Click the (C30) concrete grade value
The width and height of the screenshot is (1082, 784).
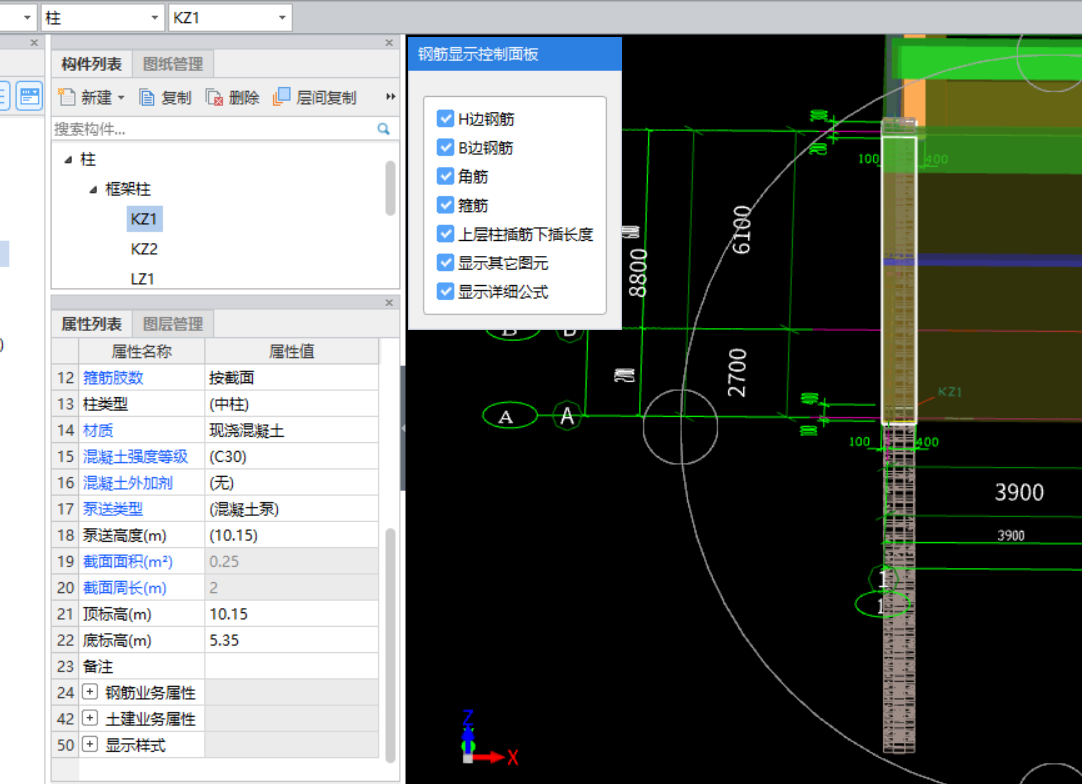292,456
